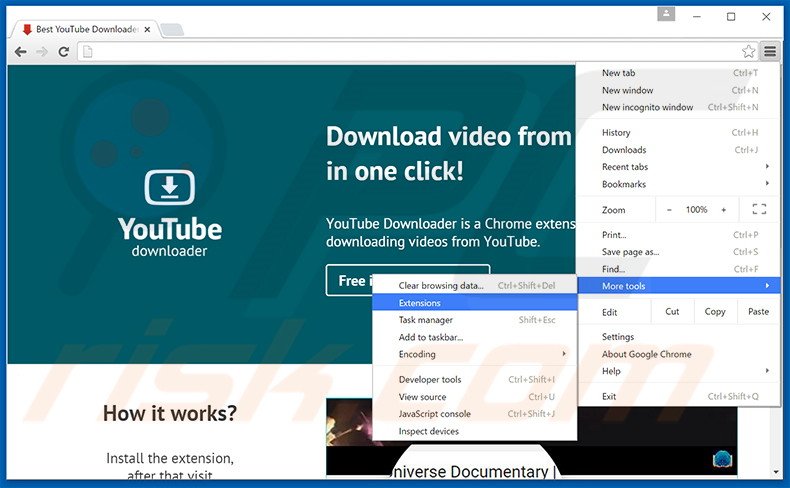790x488 pixels.
Task: Open History from Chrome menu
Action: pos(679,132)
